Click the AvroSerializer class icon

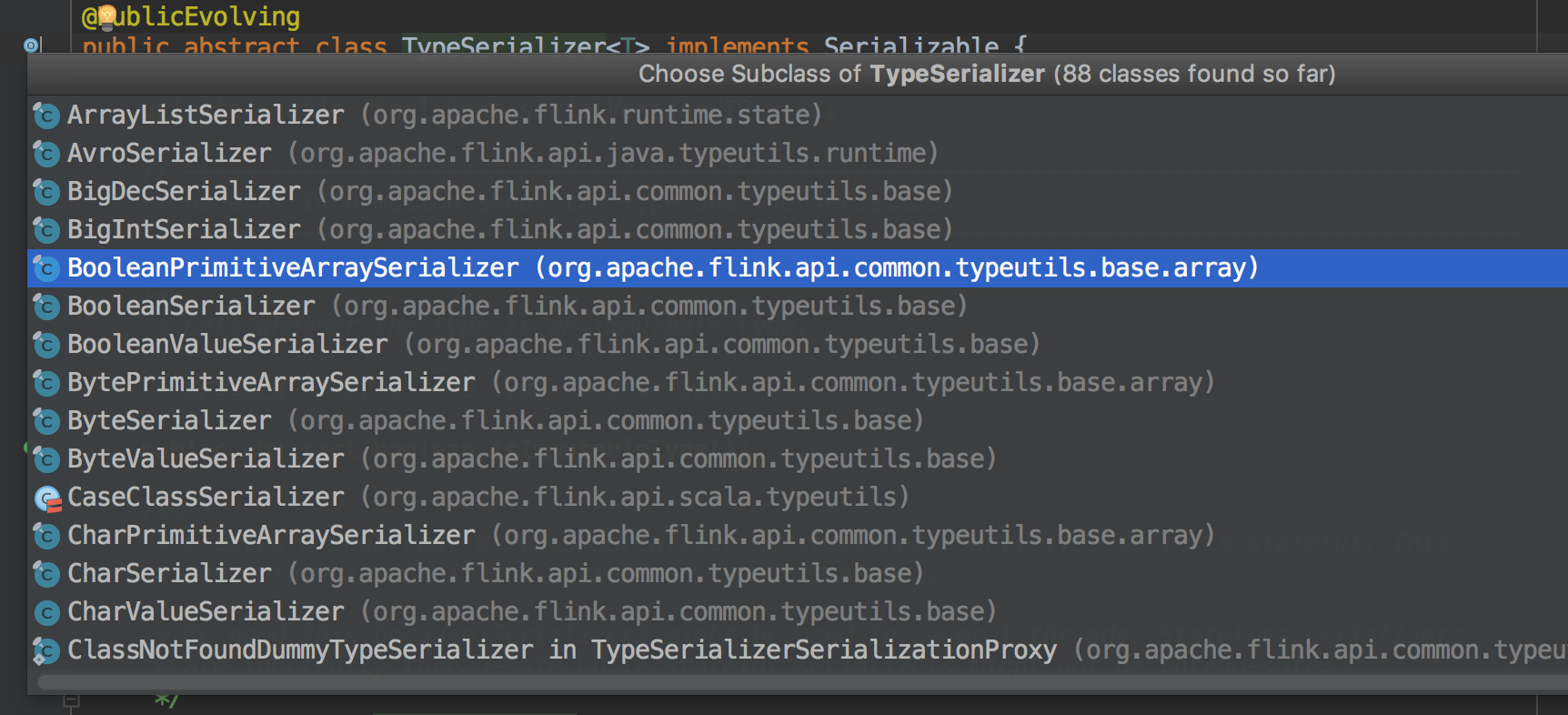click(46, 154)
